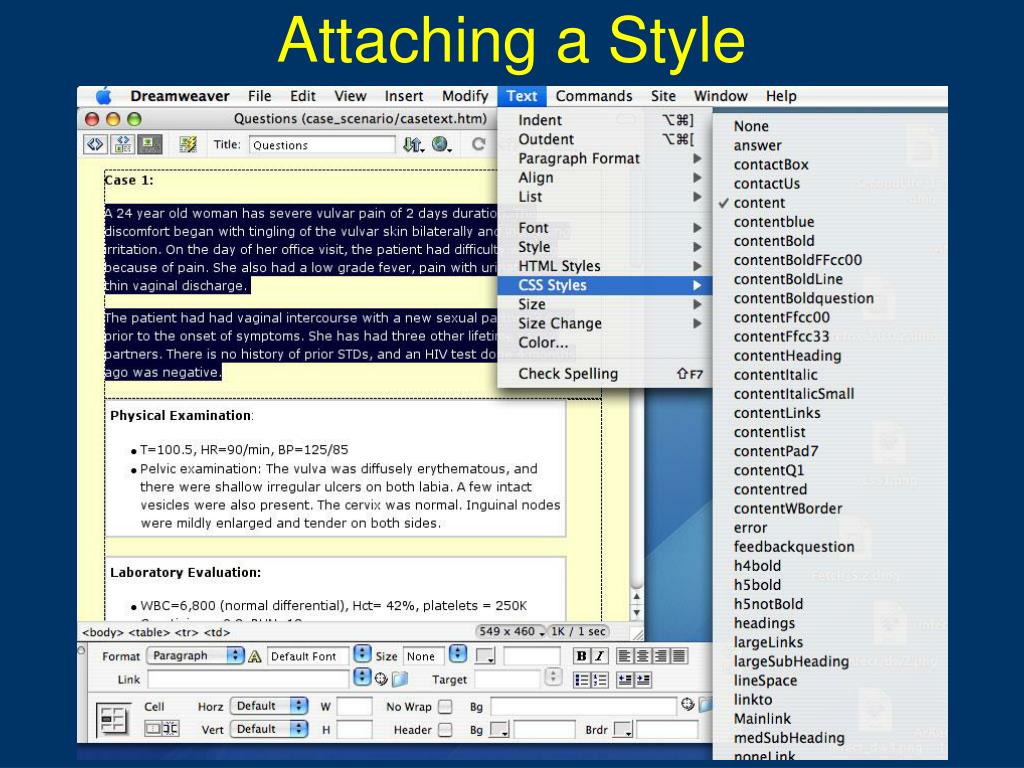Image resolution: width=1024 pixels, height=768 pixels.
Task: Click the text indent icon
Action: point(643,680)
